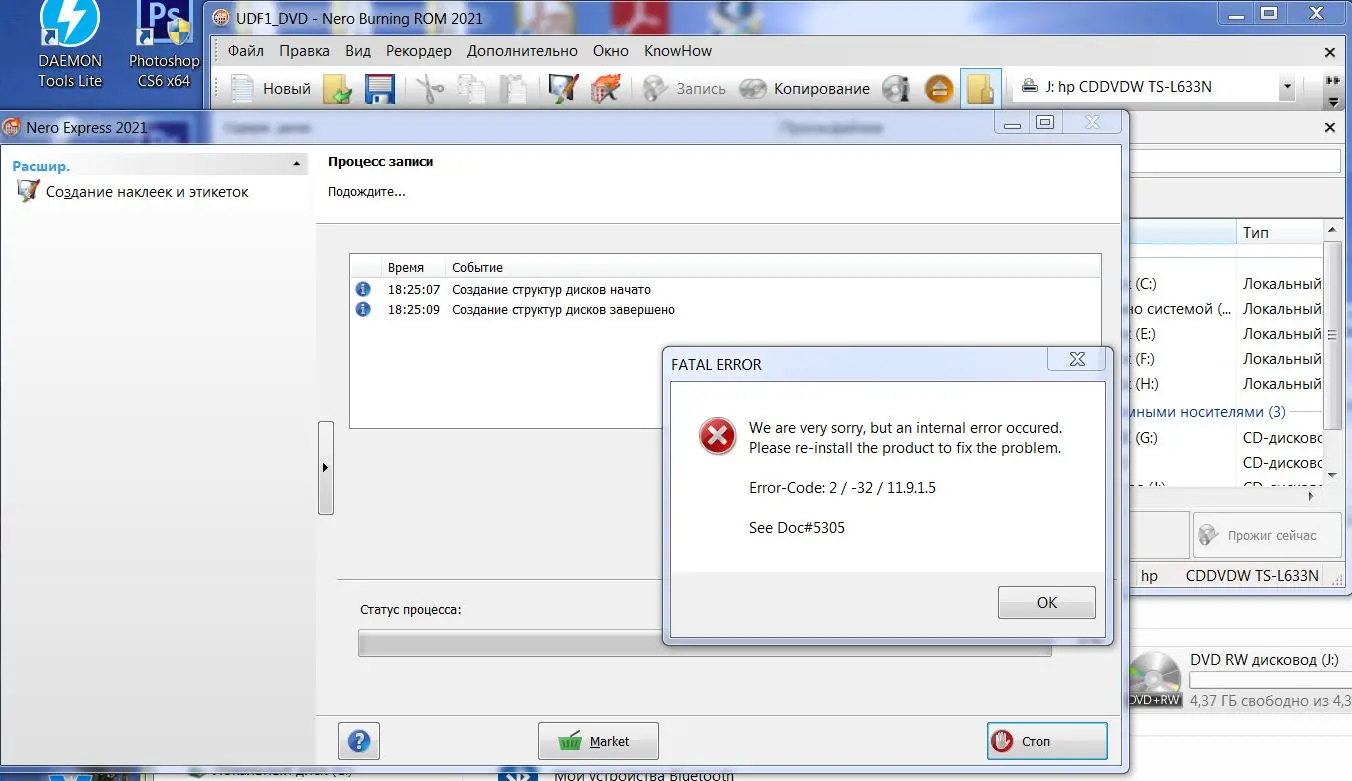Click the Копирование disc copy button
Viewport: 1352px width, 781px height.
[x=805, y=89]
